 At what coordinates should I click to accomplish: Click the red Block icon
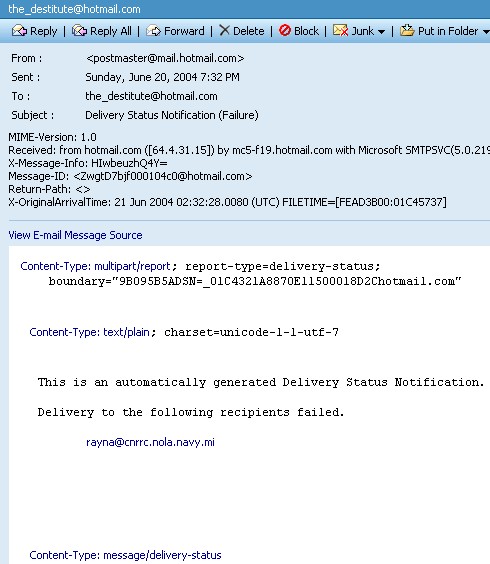tap(285, 30)
